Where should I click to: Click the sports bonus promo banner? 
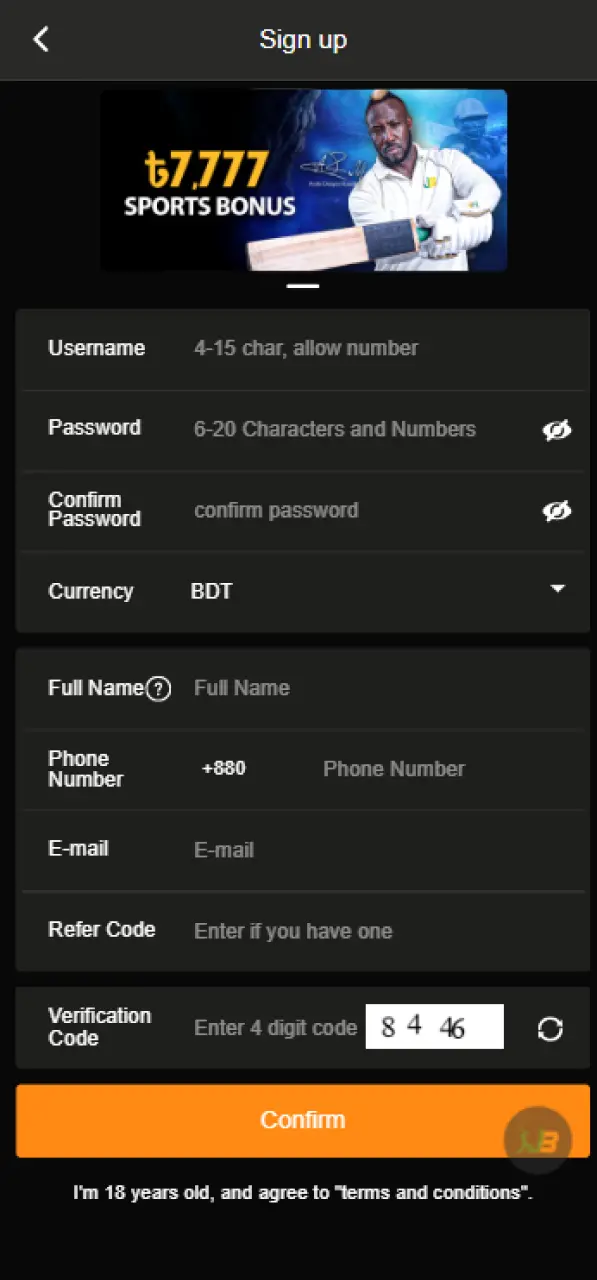pos(303,181)
